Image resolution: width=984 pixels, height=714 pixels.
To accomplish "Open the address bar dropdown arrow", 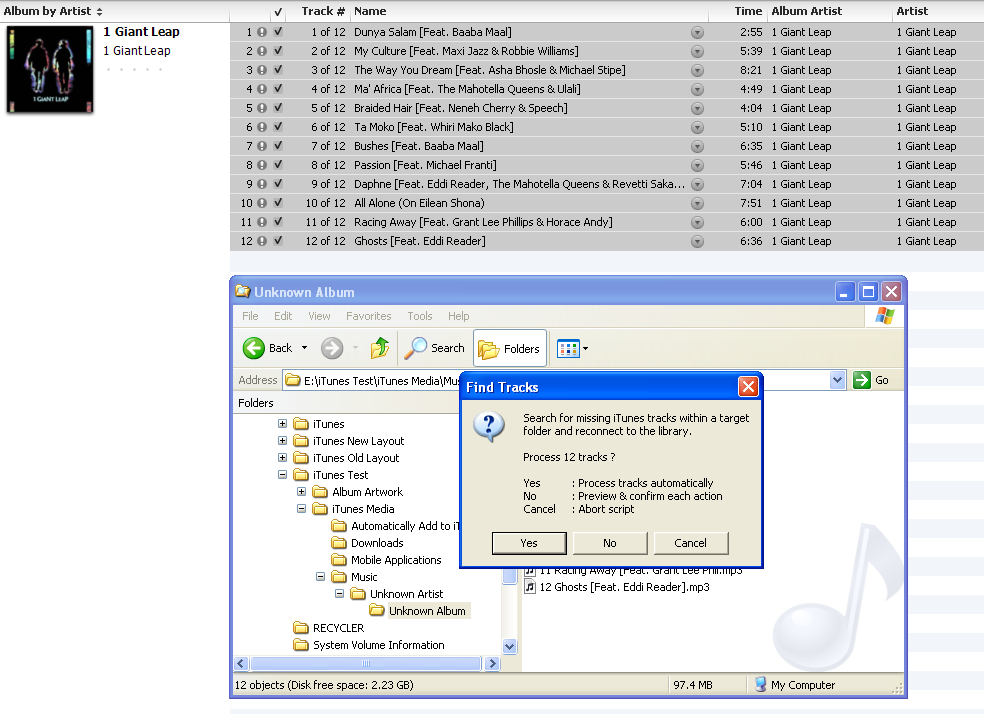I will [837, 380].
